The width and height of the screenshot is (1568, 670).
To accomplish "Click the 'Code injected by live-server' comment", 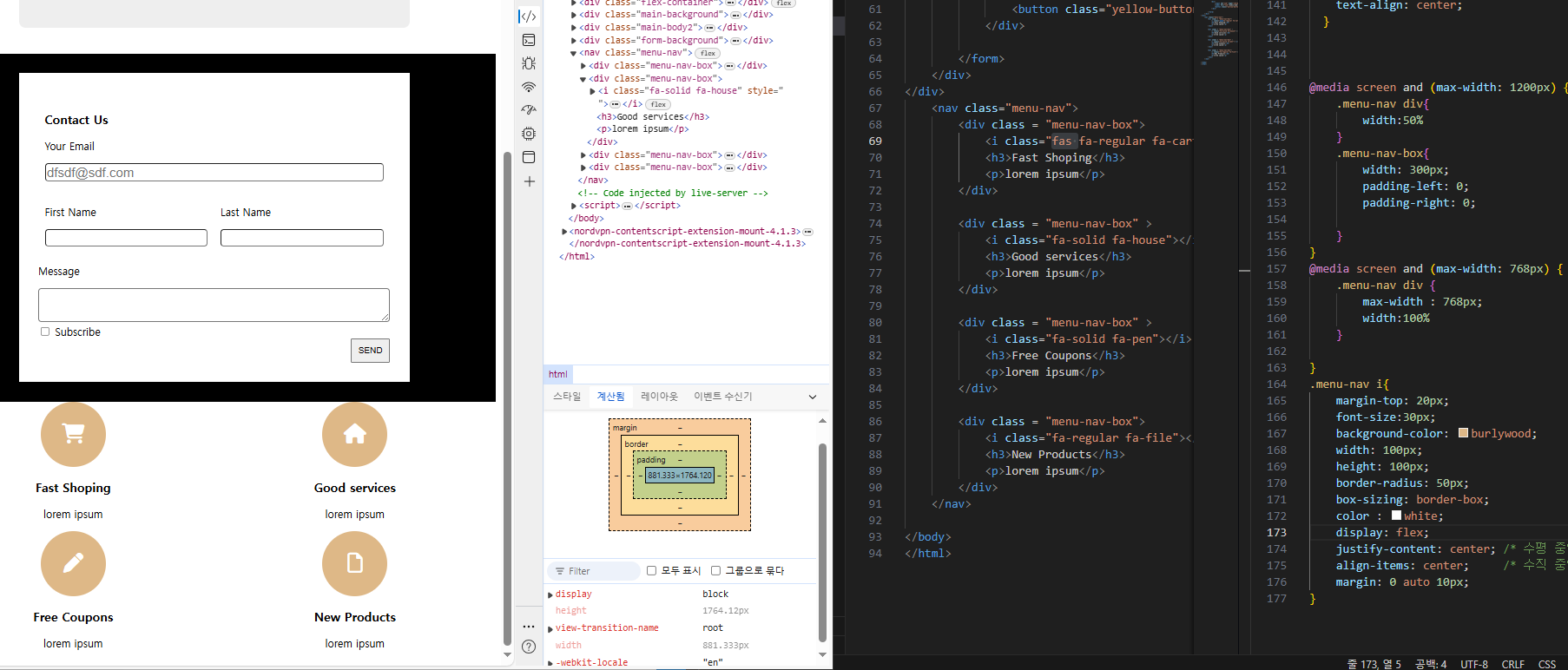I will 673,194.
